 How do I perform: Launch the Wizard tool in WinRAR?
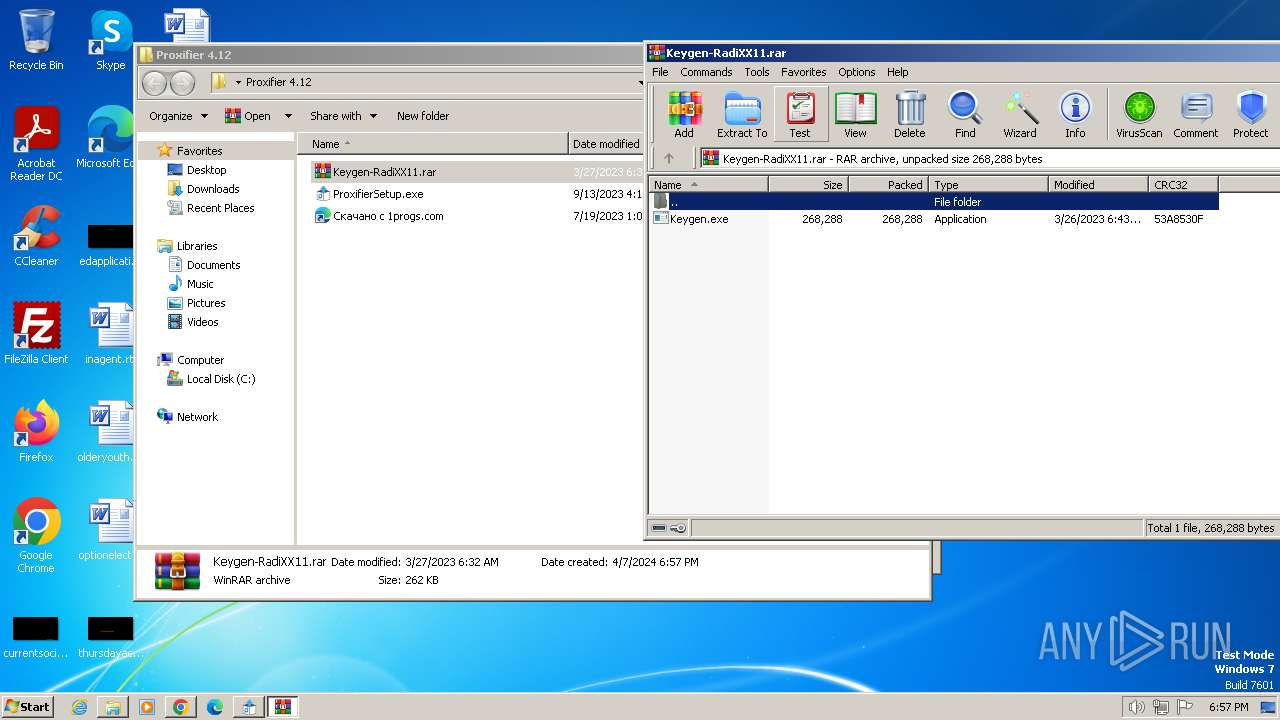pyautogui.click(x=1020, y=114)
